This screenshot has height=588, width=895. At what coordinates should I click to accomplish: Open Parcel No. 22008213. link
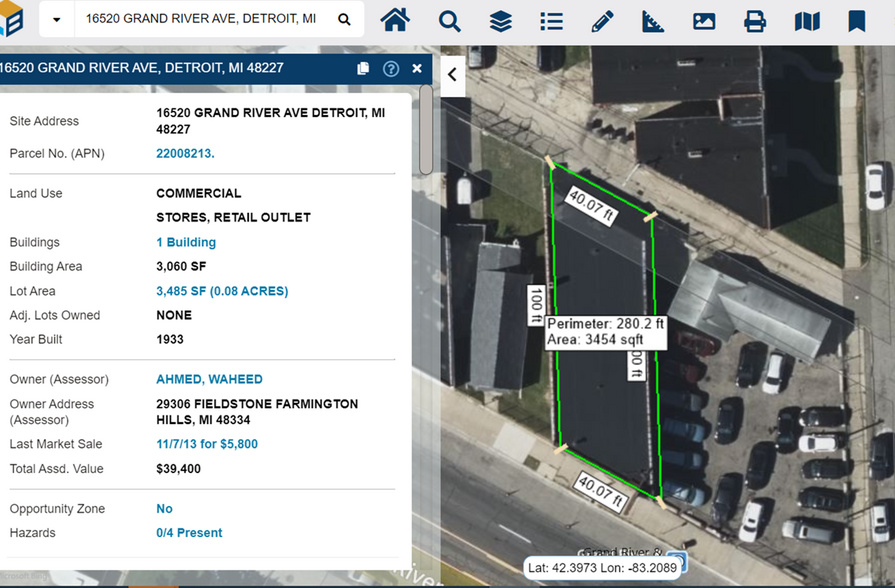(186, 154)
